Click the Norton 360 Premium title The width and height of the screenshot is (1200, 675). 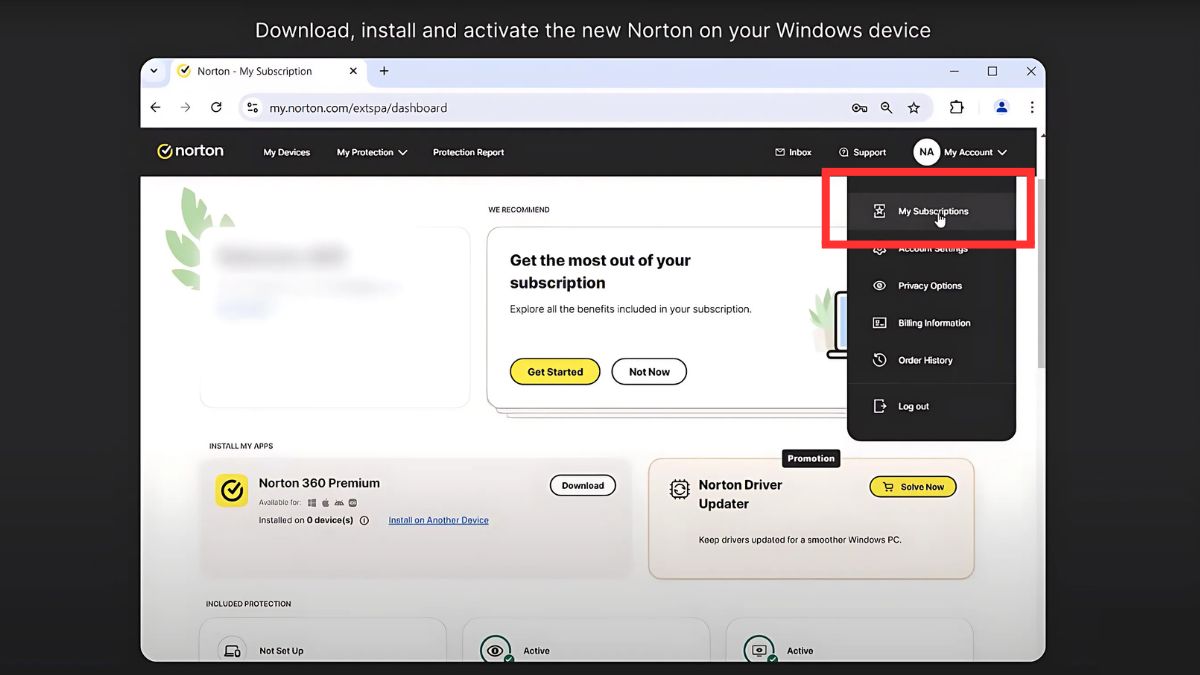(x=319, y=483)
